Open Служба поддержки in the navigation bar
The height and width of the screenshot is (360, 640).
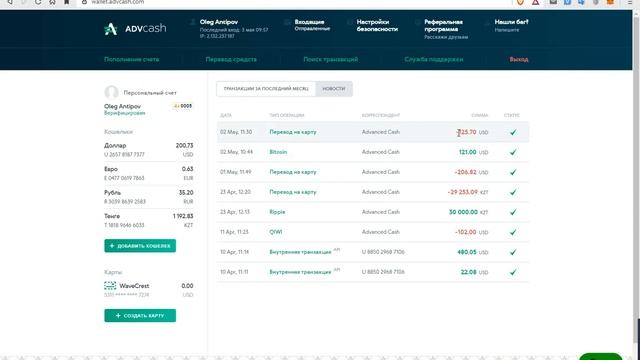coord(434,59)
